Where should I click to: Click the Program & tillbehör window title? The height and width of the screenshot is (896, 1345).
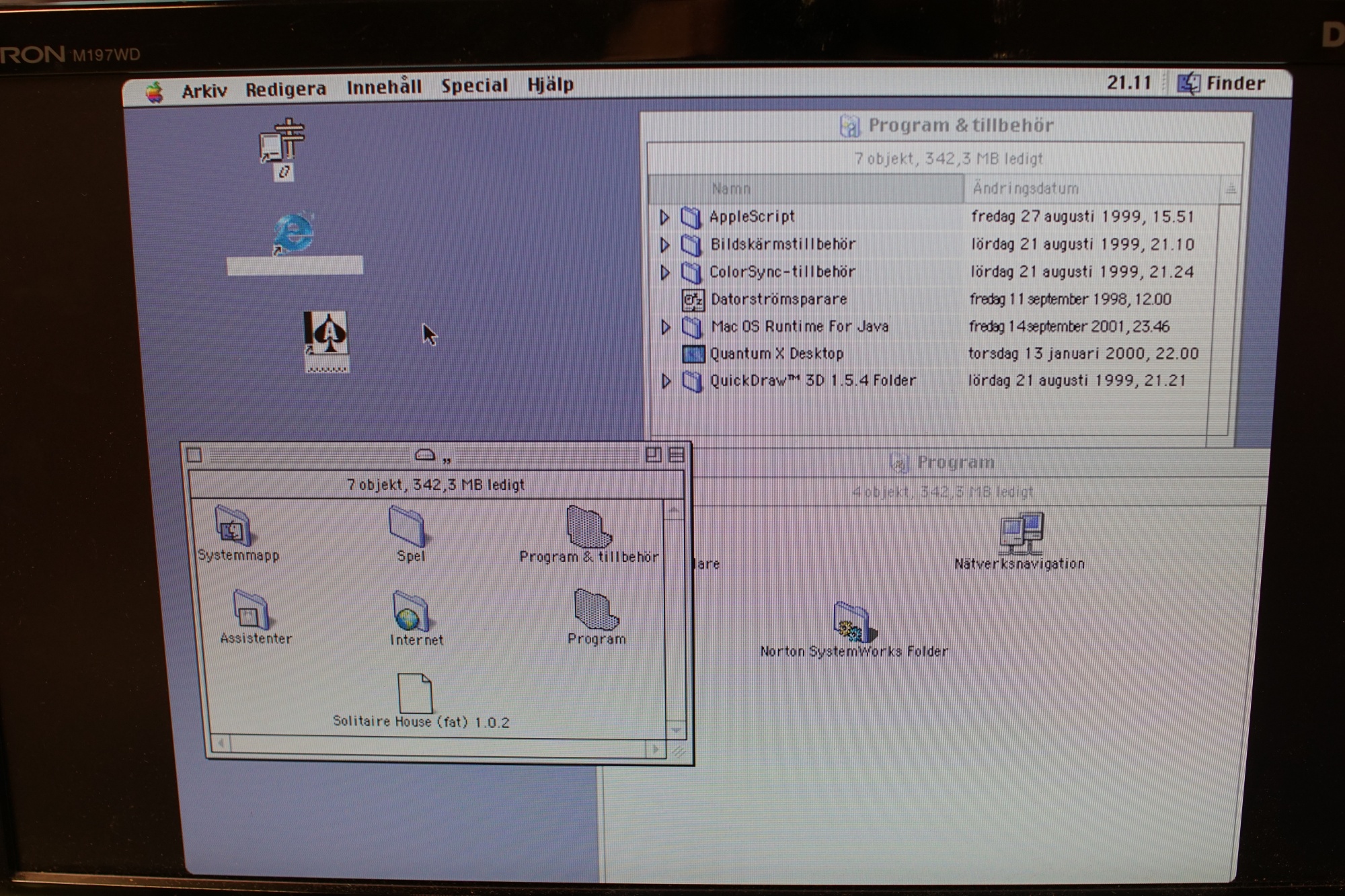(961, 126)
